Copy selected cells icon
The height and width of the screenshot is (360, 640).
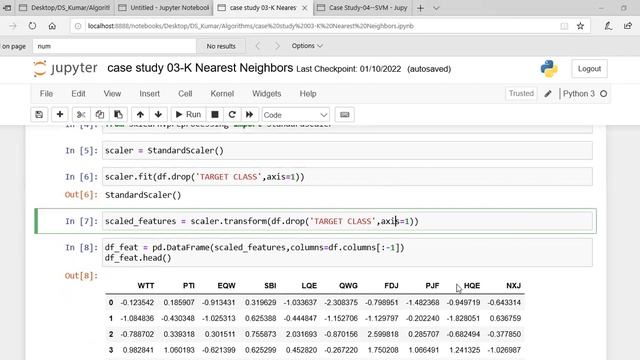(x=99, y=115)
